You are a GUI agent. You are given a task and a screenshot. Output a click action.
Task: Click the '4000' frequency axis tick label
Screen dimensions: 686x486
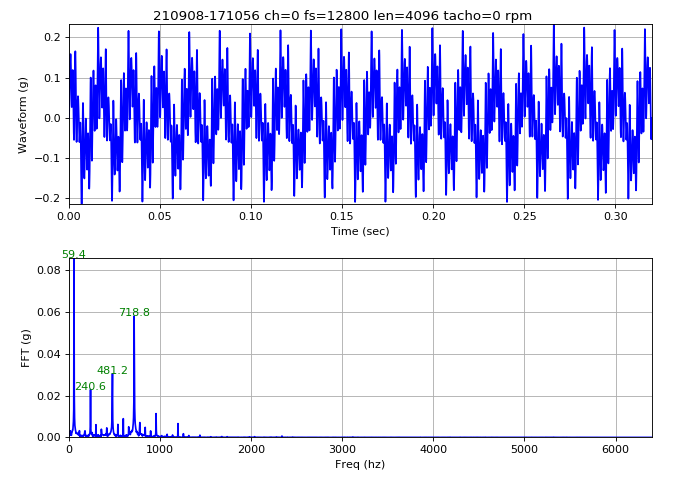coord(434,450)
